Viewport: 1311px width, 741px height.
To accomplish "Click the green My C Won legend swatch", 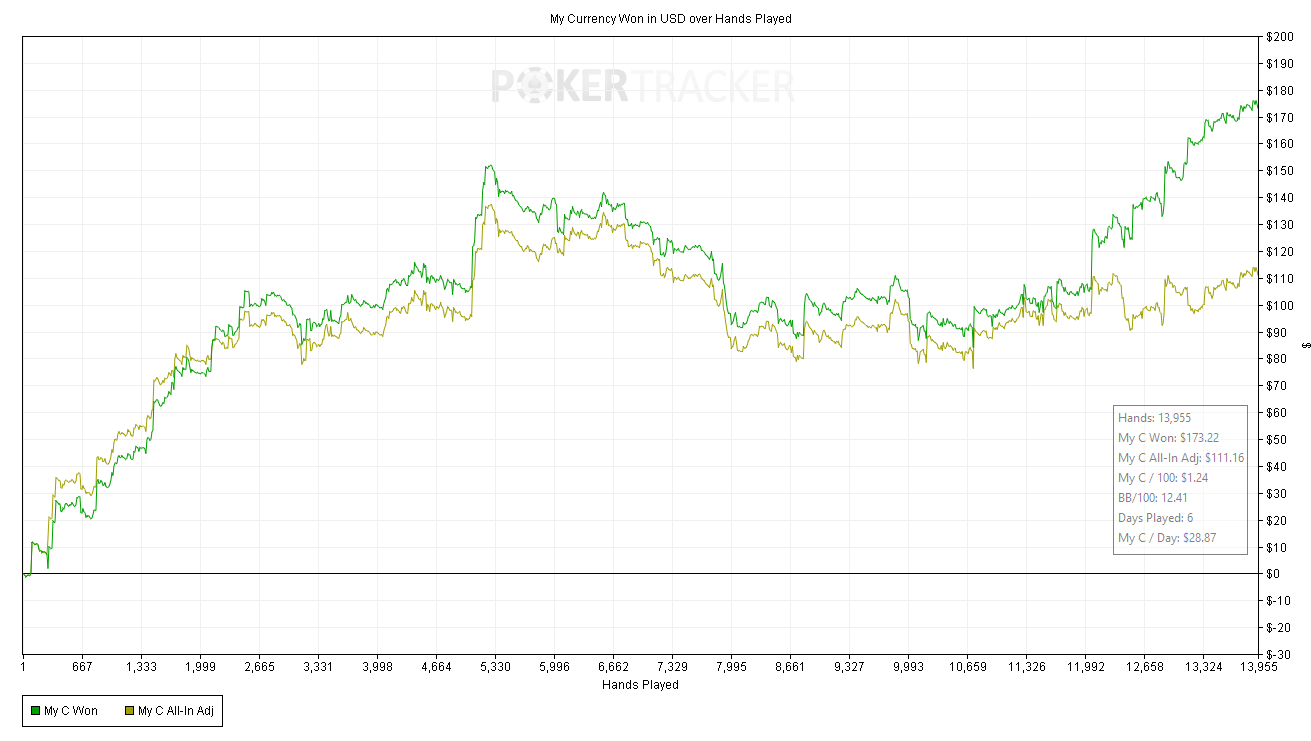I will point(34,711).
